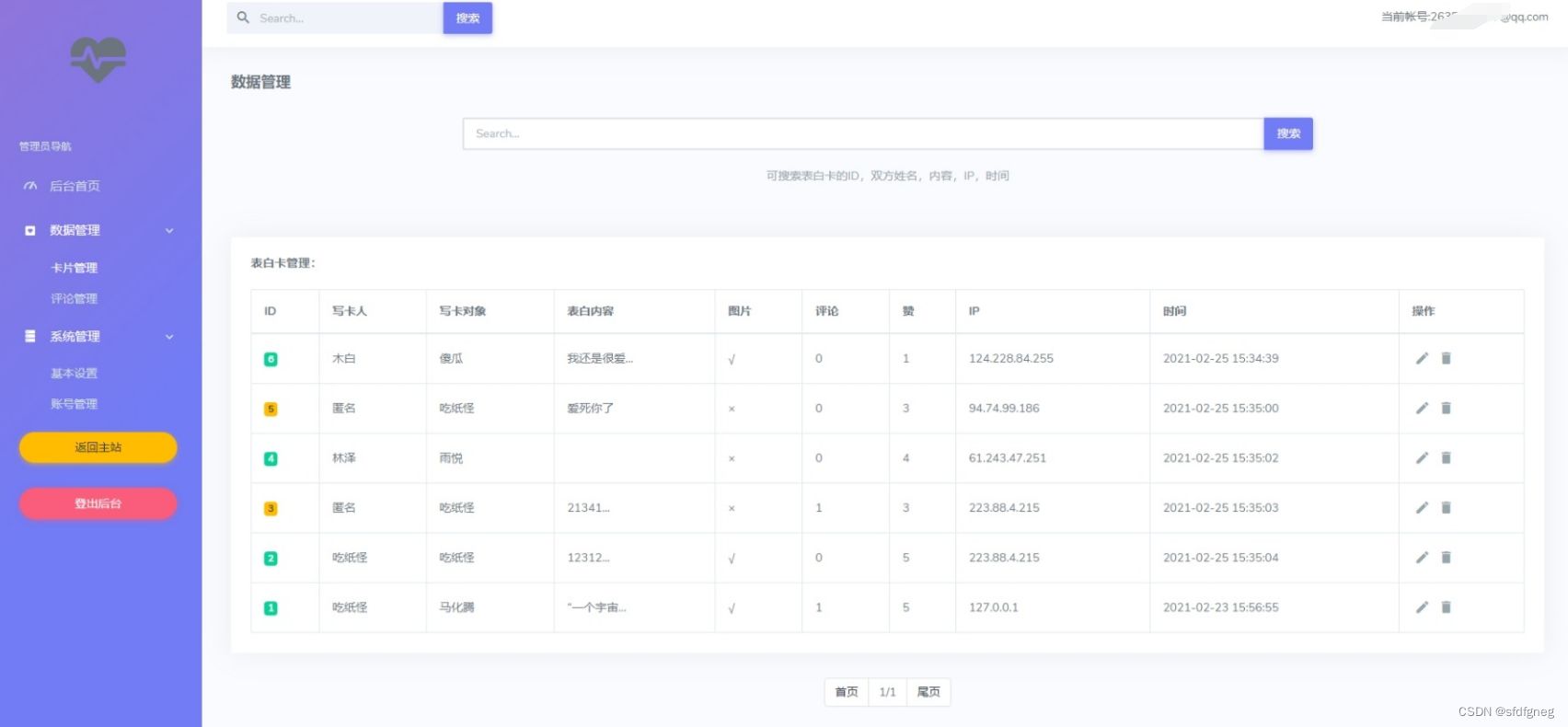The width and height of the screenshot is (1568, 727).
Task: Click the cell 木白
Action: click(x=343, y=358)
